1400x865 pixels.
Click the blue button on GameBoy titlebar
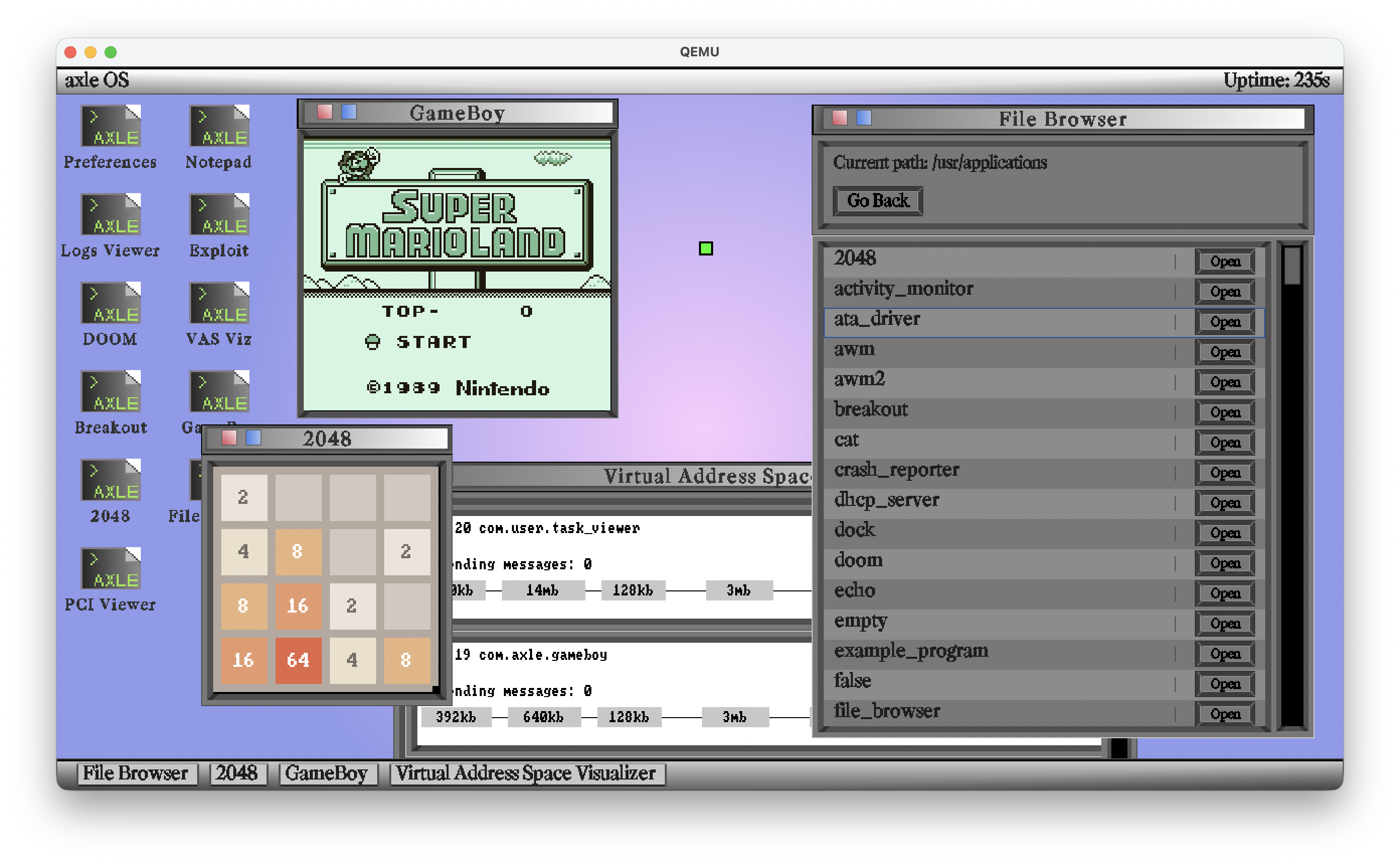pos(349,112)
